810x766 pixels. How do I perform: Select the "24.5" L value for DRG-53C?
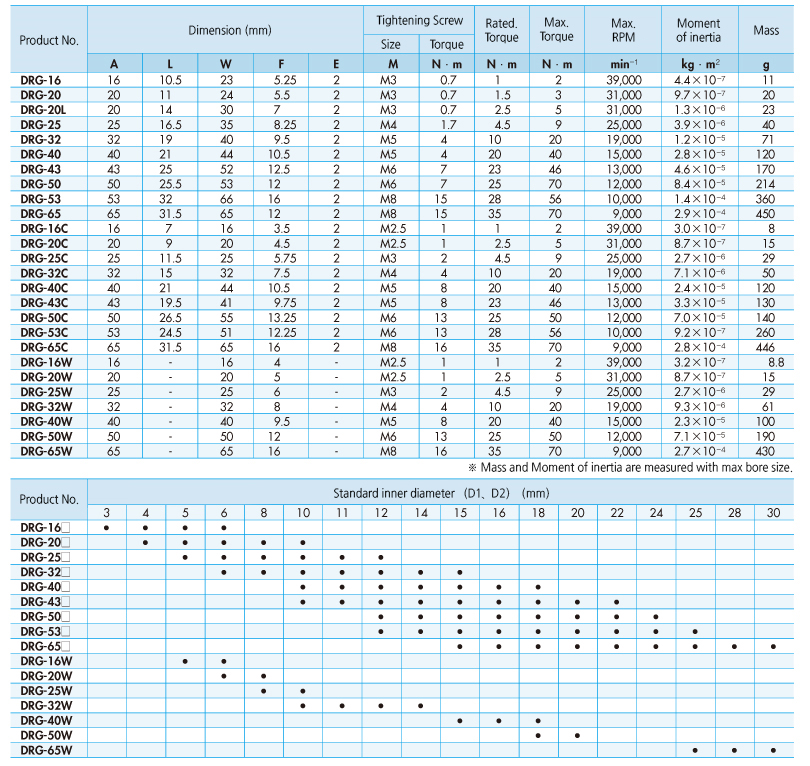tap(170, 333)
